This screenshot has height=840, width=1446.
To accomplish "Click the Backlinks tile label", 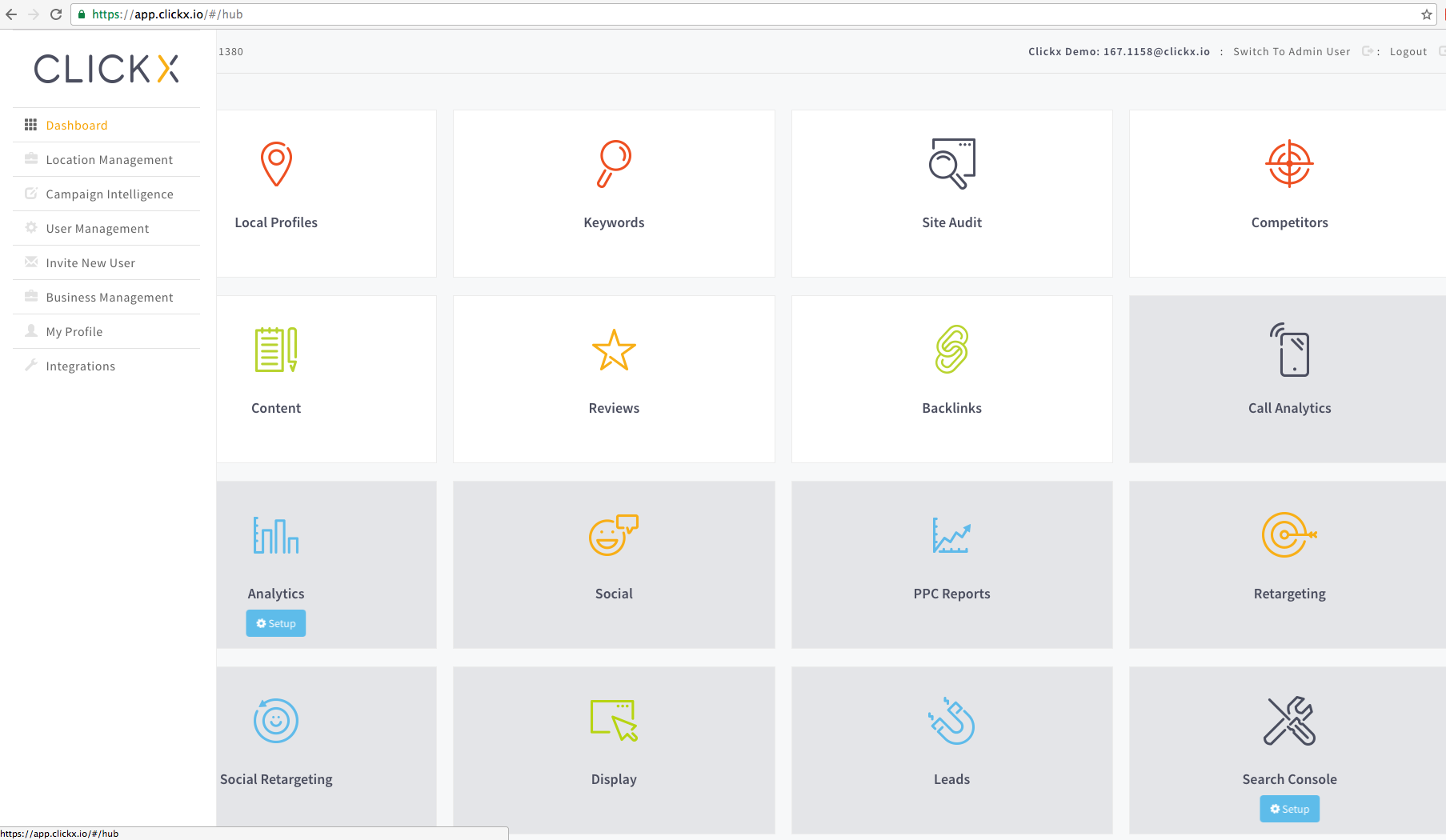I will click(x=951, y=408).
